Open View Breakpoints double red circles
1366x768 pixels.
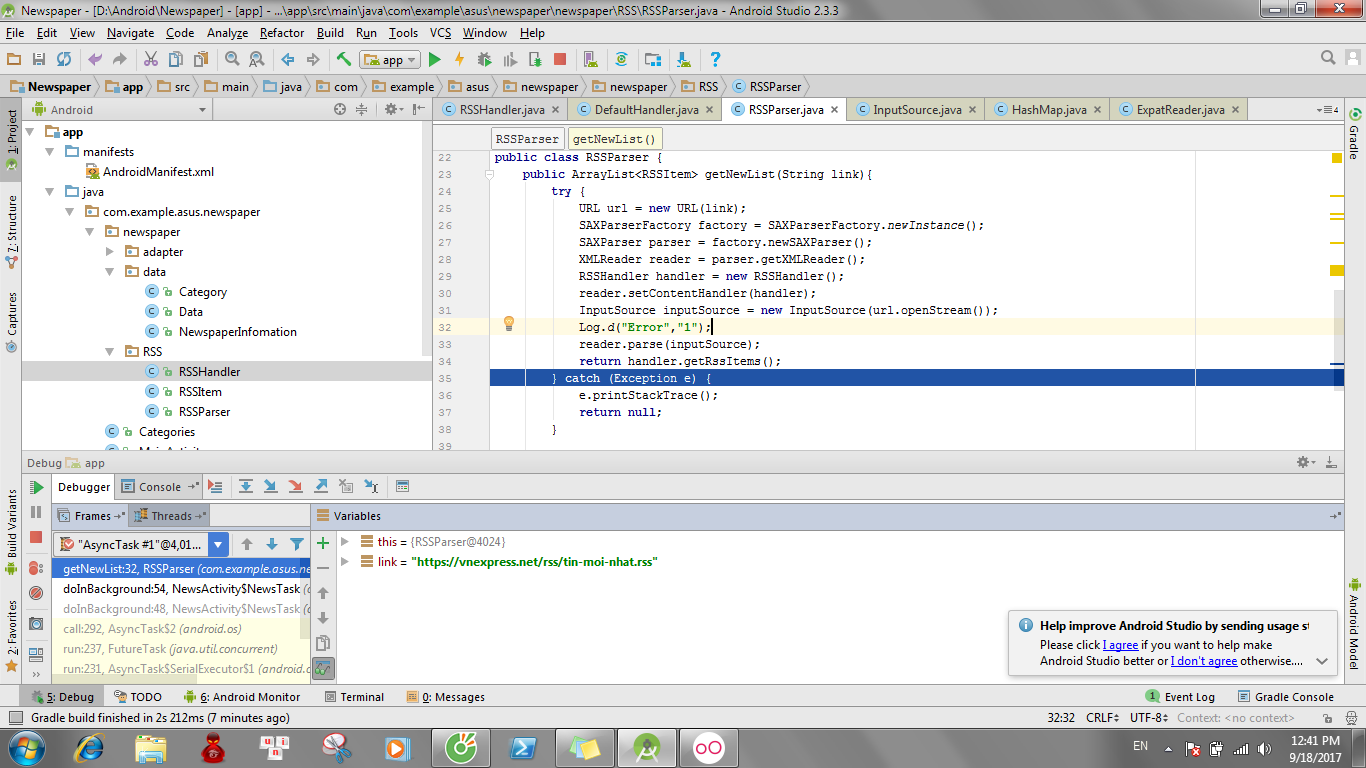[36, 568]
